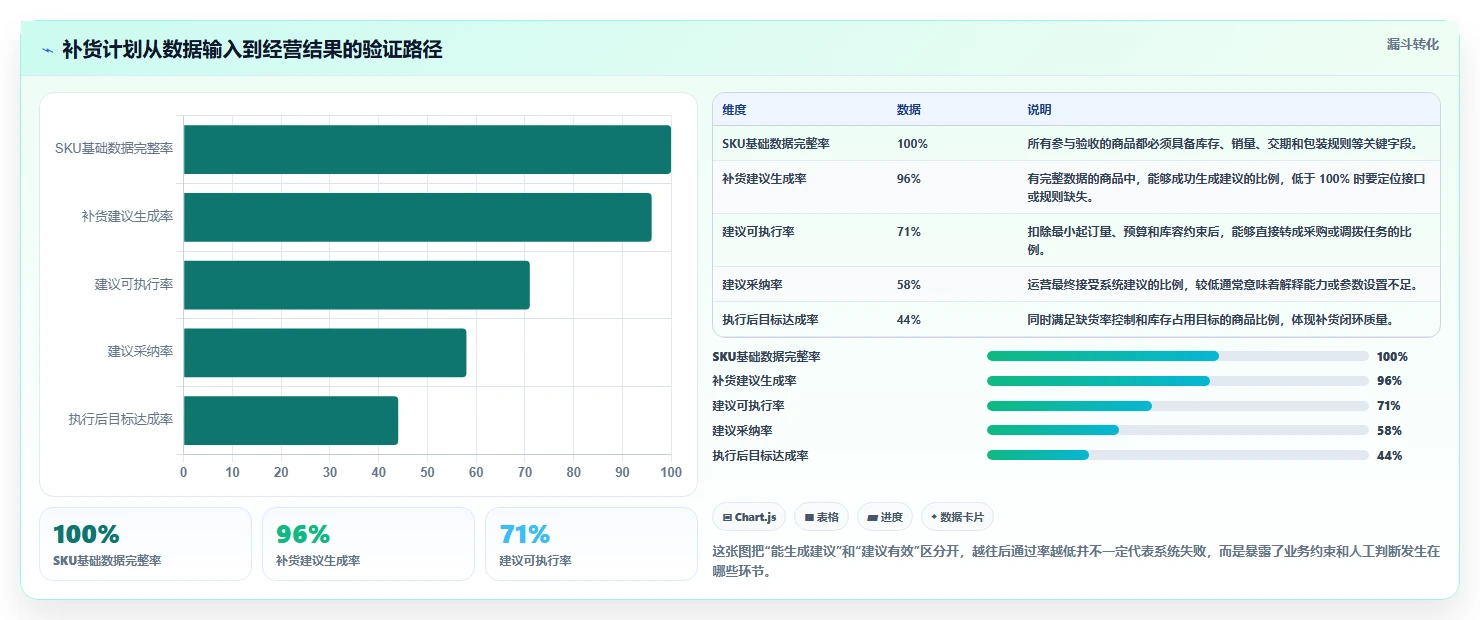This screenshot has height=620, width=1480.
Task: Click the 表格 chip label
Action: [x=827, y=517]
